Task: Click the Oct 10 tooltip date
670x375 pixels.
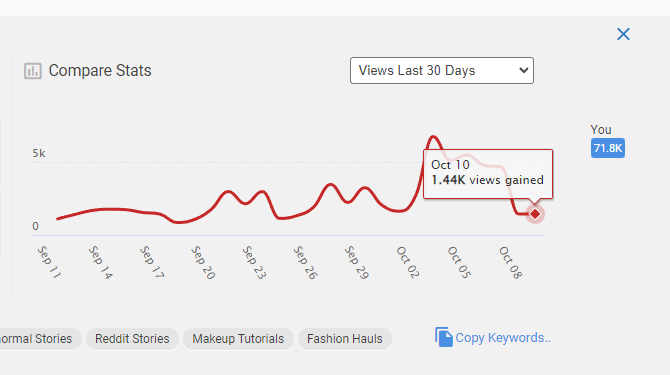Action: (x=450, y=165)
